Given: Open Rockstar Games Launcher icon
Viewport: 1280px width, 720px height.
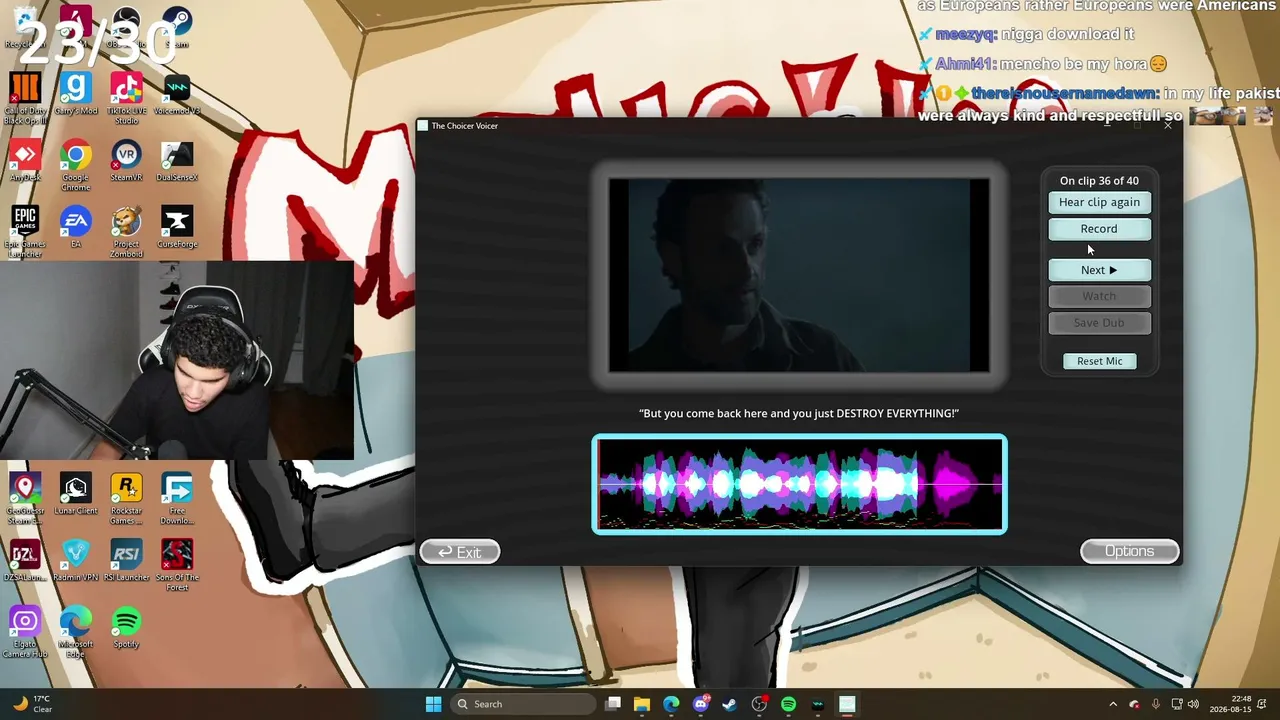Looking at the screenshot, I should point(126,498).
